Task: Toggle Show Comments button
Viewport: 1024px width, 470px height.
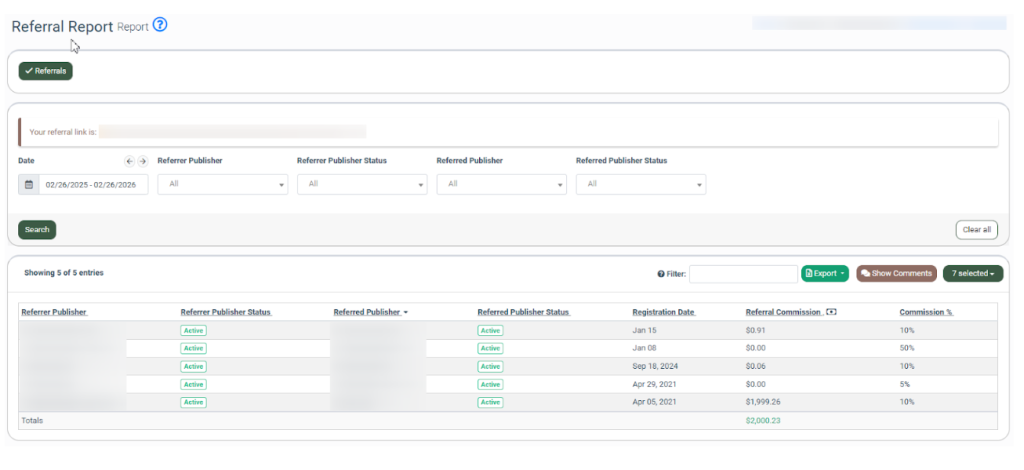Action: [x=896, y=273]
